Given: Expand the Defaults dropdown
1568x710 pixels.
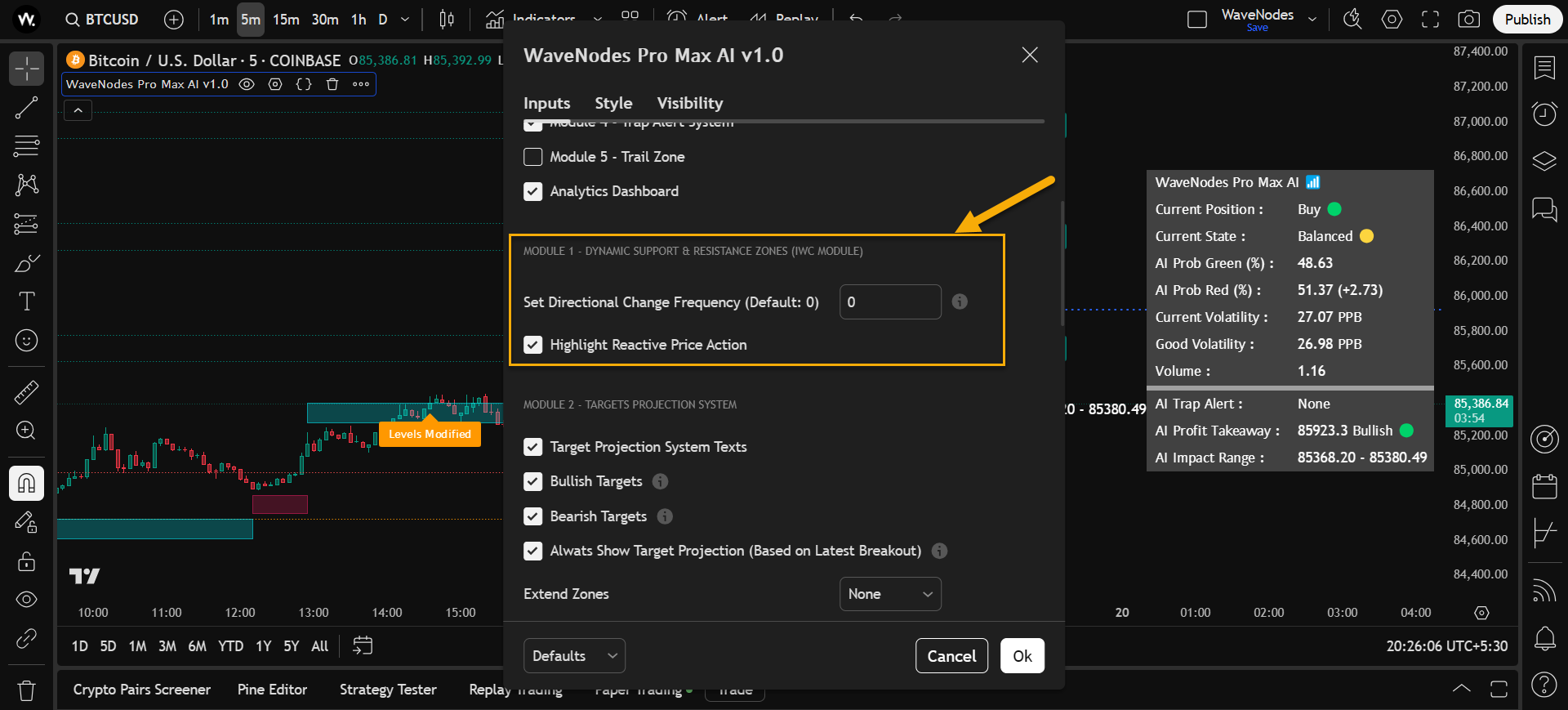Looking at the screenshot, I should click(574, 656).
